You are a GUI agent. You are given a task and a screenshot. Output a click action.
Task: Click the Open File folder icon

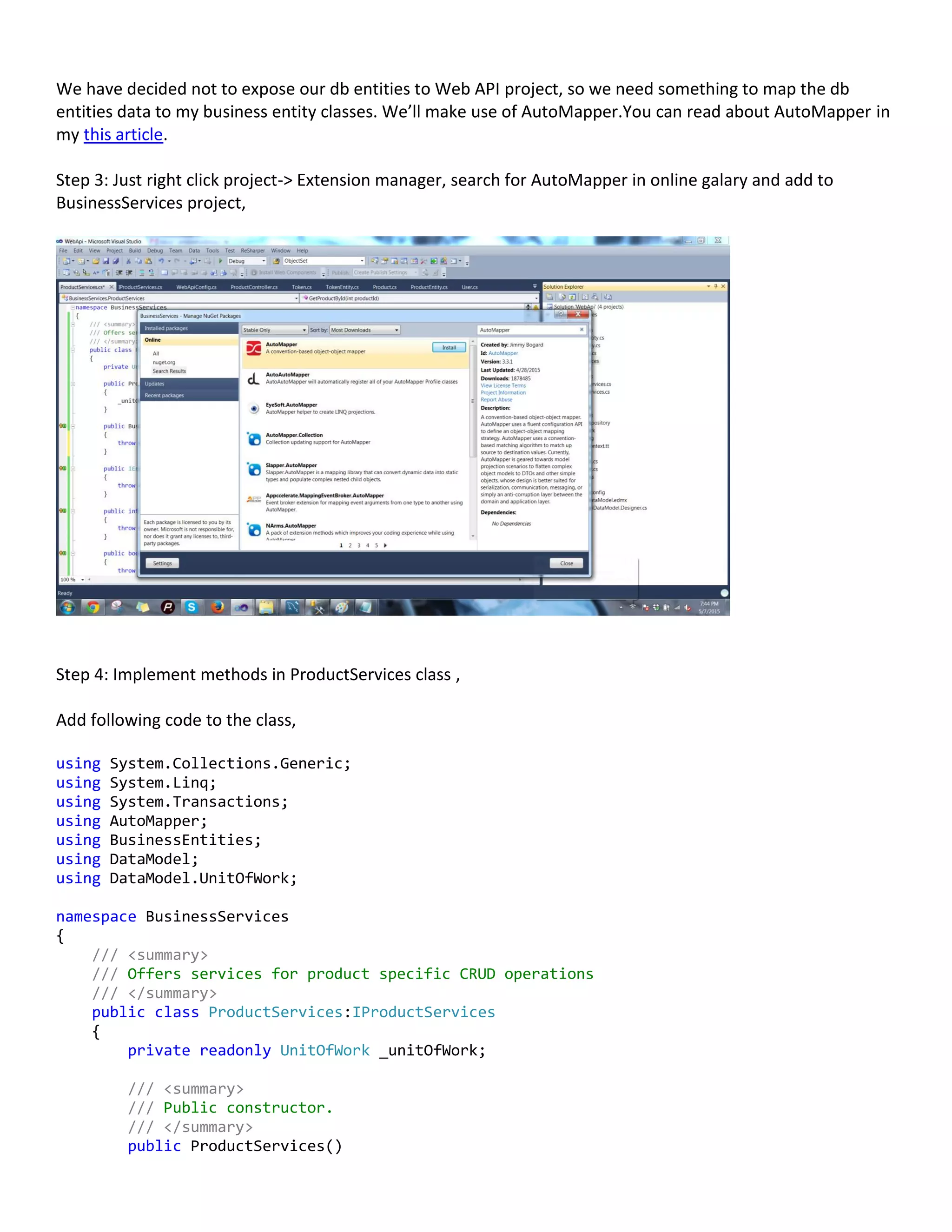click(96, 261)
